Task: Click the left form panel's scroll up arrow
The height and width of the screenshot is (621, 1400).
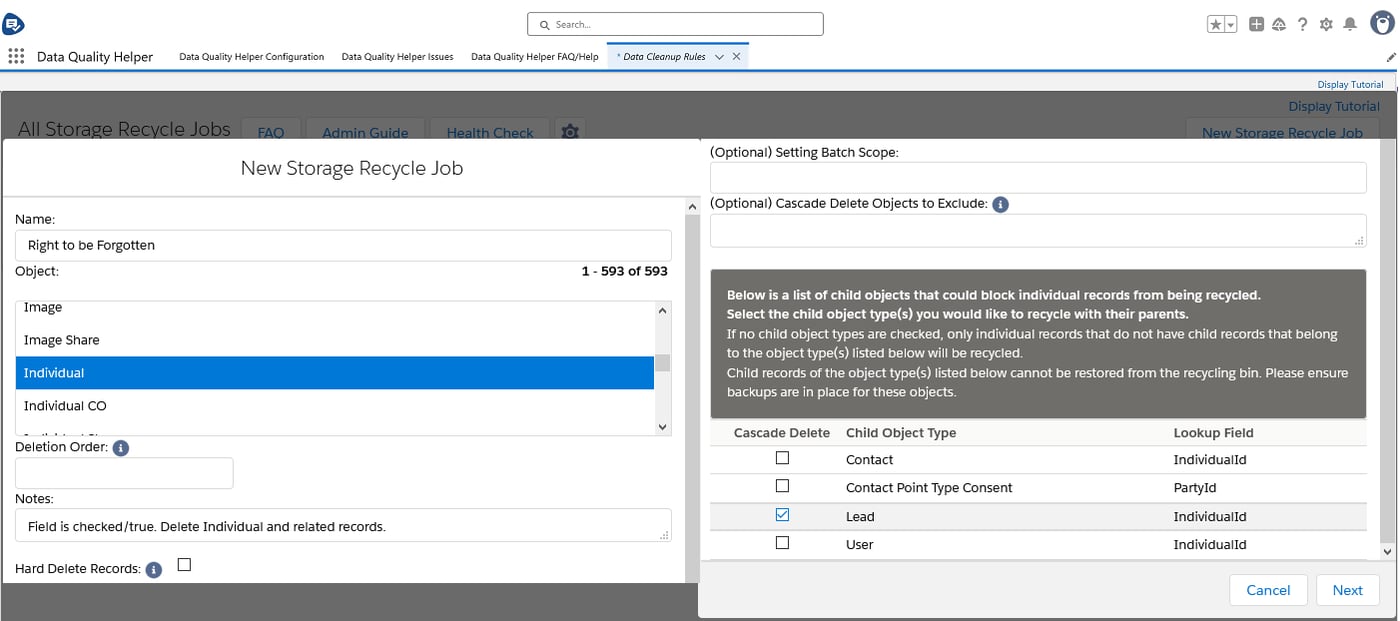Action: [692, 207]
